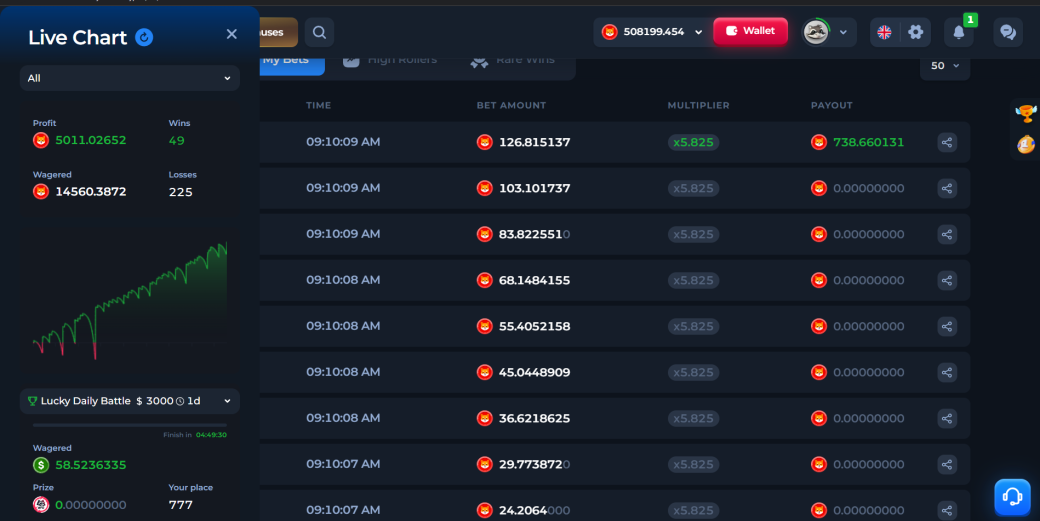Click the x5.825 multiplier in the winning row
Screen dimensions: 1040x521
(693, 142)
